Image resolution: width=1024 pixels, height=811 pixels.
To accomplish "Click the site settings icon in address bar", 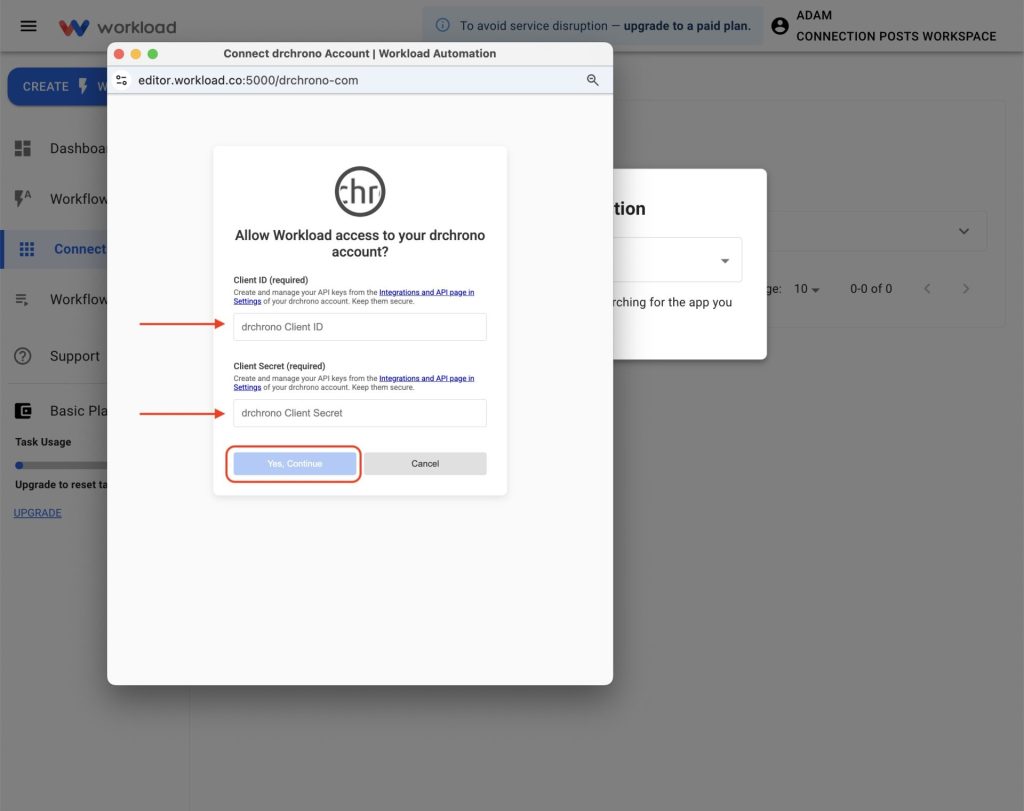I will [x=121, y=80].
